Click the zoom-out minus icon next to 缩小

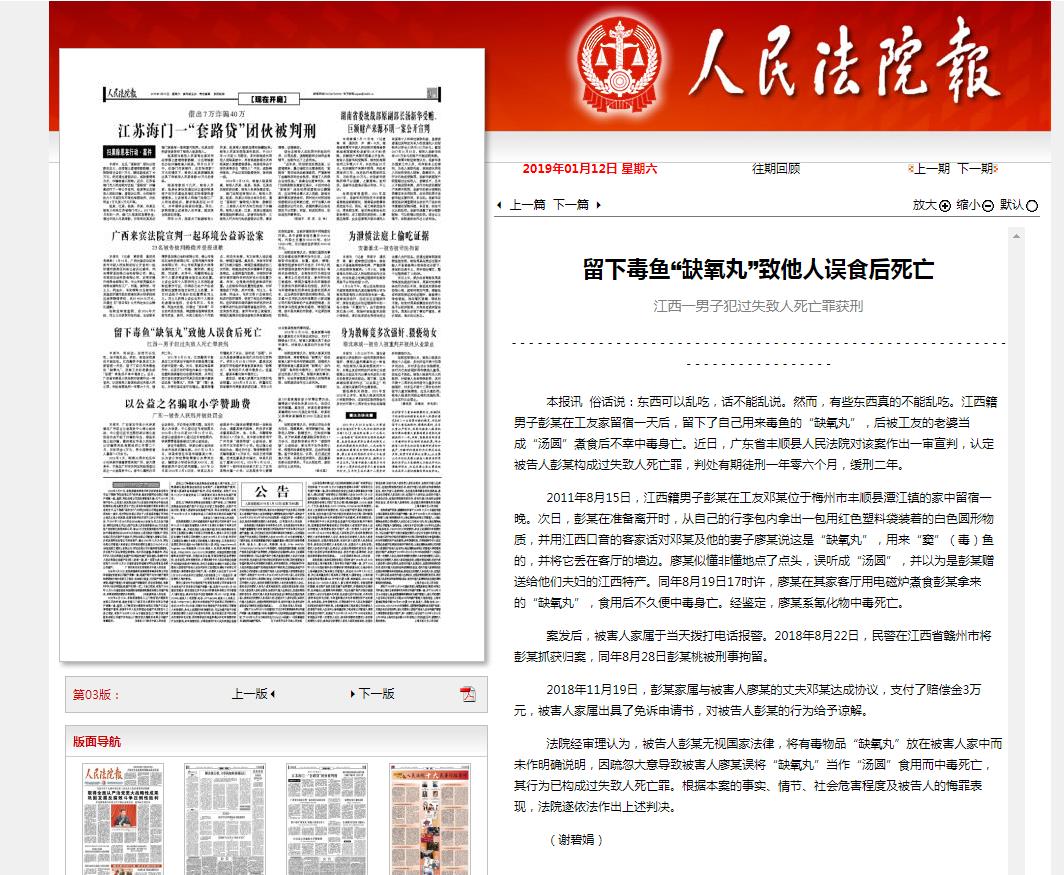[x=988, y=206]
